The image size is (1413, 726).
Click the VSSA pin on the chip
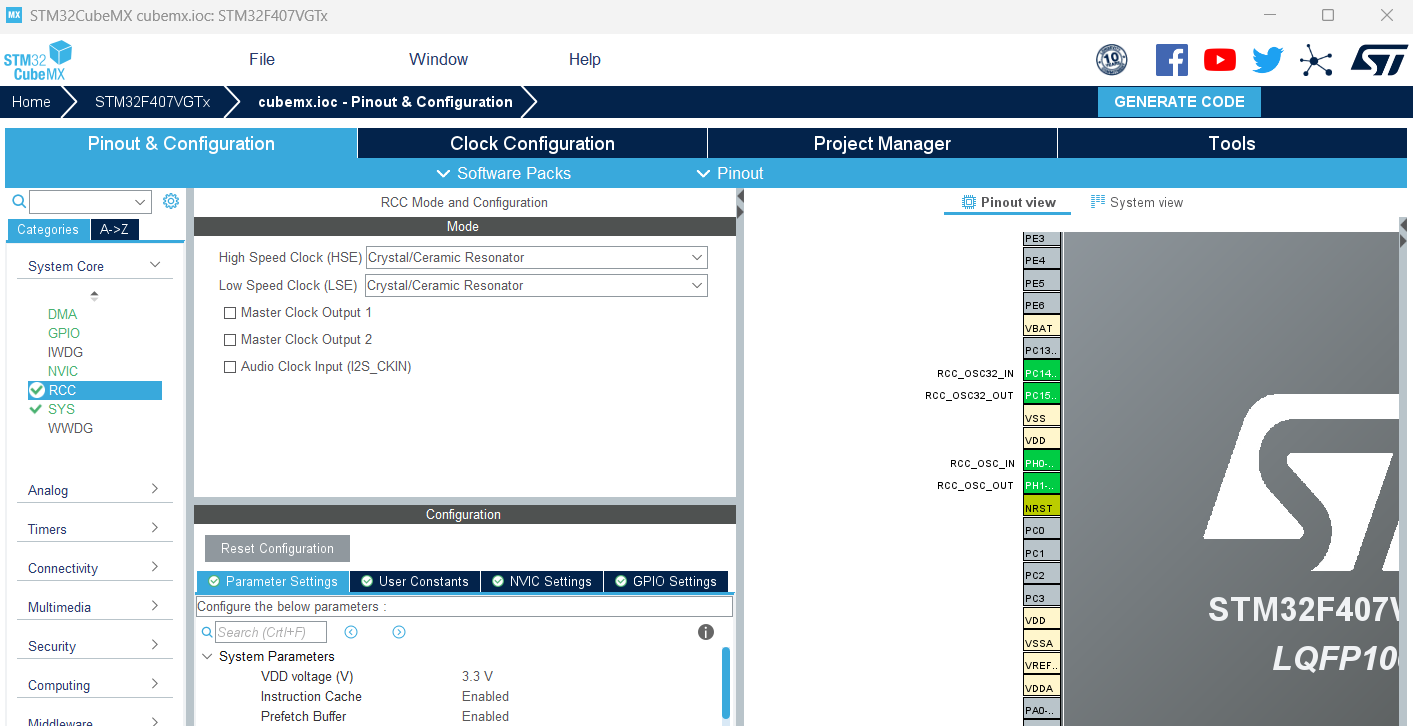point(1041,643)
